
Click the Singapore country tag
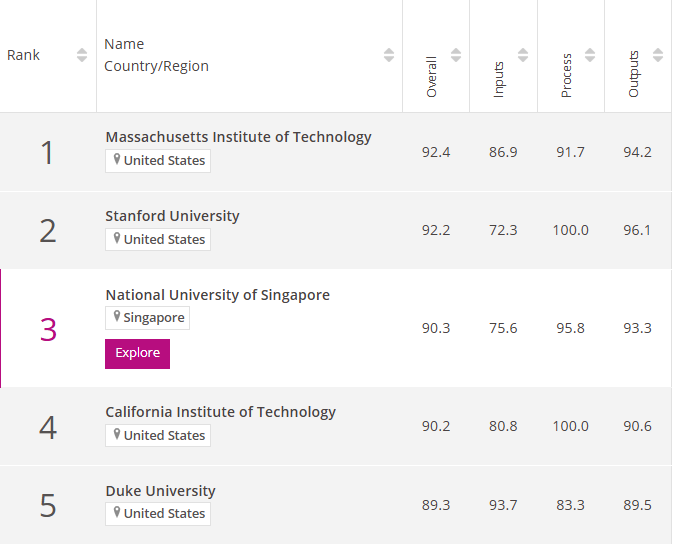148,318
